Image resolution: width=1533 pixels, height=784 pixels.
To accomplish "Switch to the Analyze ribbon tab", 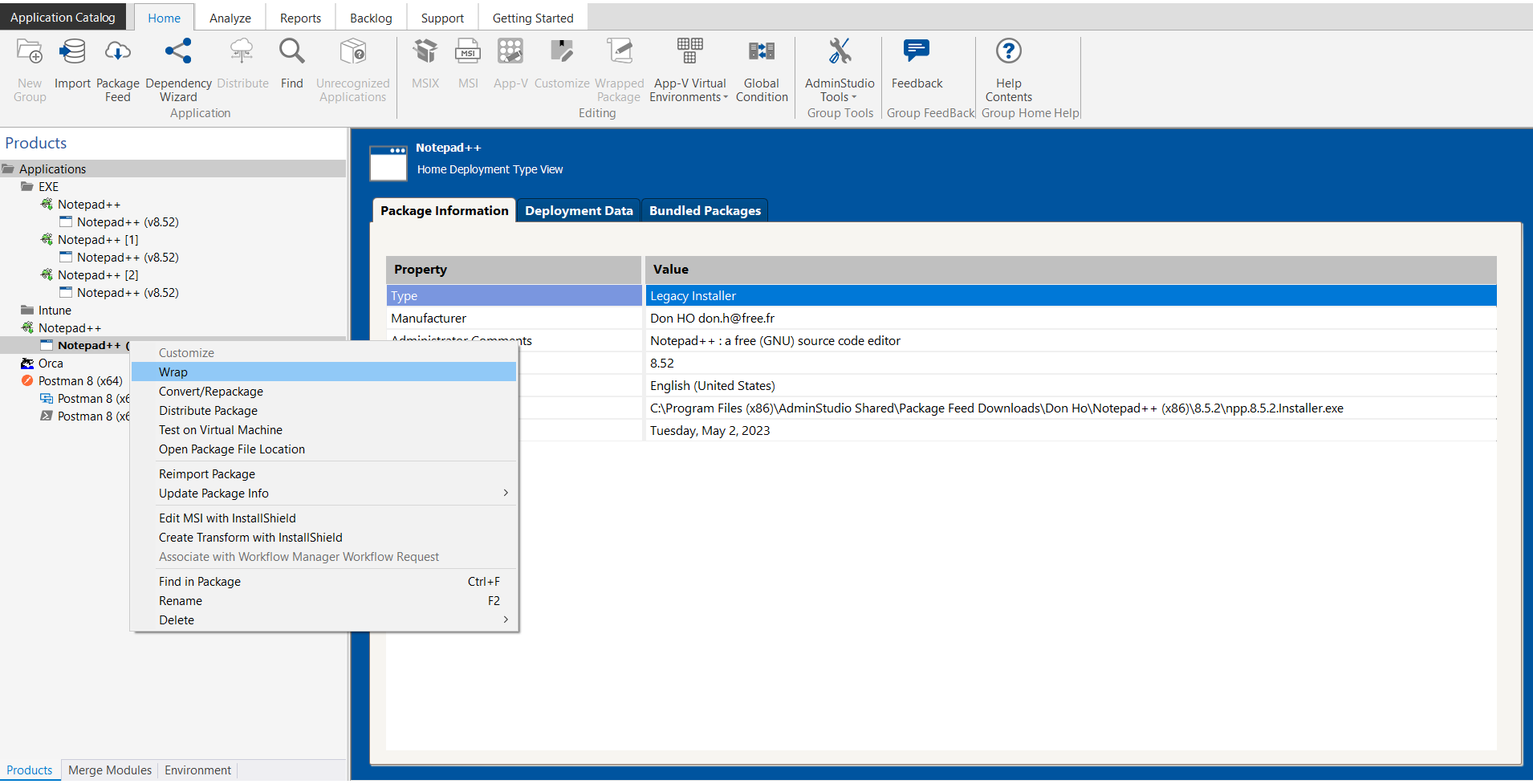I will [x=230, y=18].
